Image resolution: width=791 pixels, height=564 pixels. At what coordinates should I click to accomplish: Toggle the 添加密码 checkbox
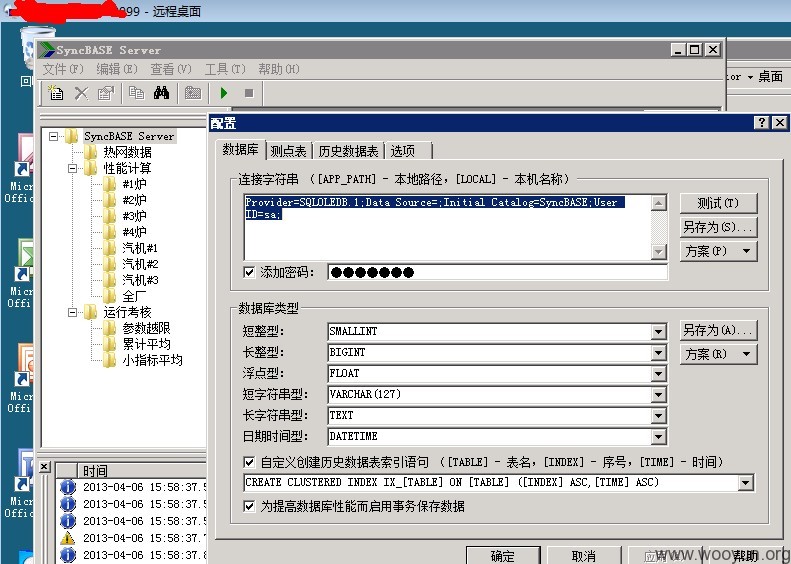point(249,272)
